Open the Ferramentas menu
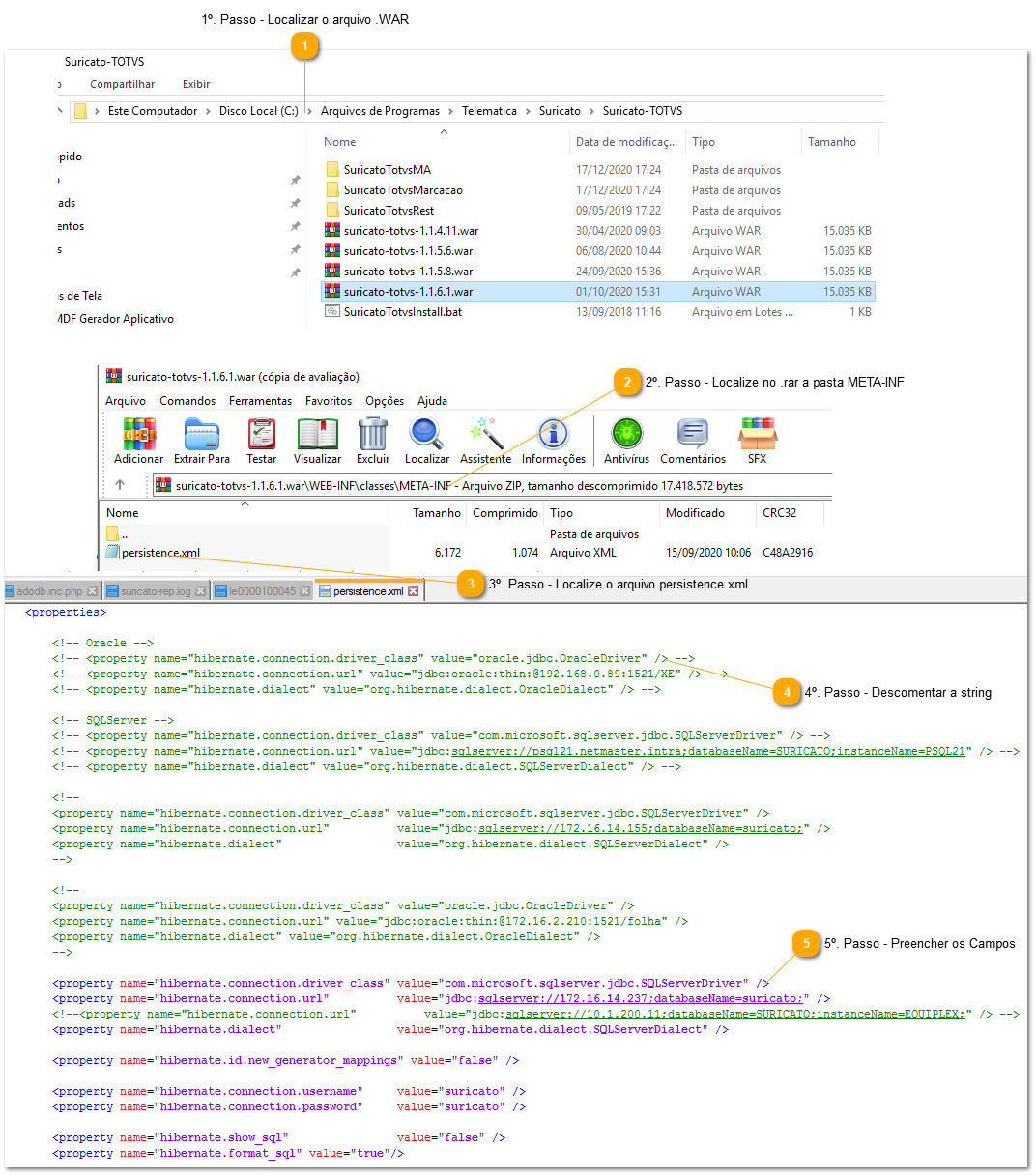Image resolution: width=1036 pixels, height=1176 pixels. coord(260,401)
